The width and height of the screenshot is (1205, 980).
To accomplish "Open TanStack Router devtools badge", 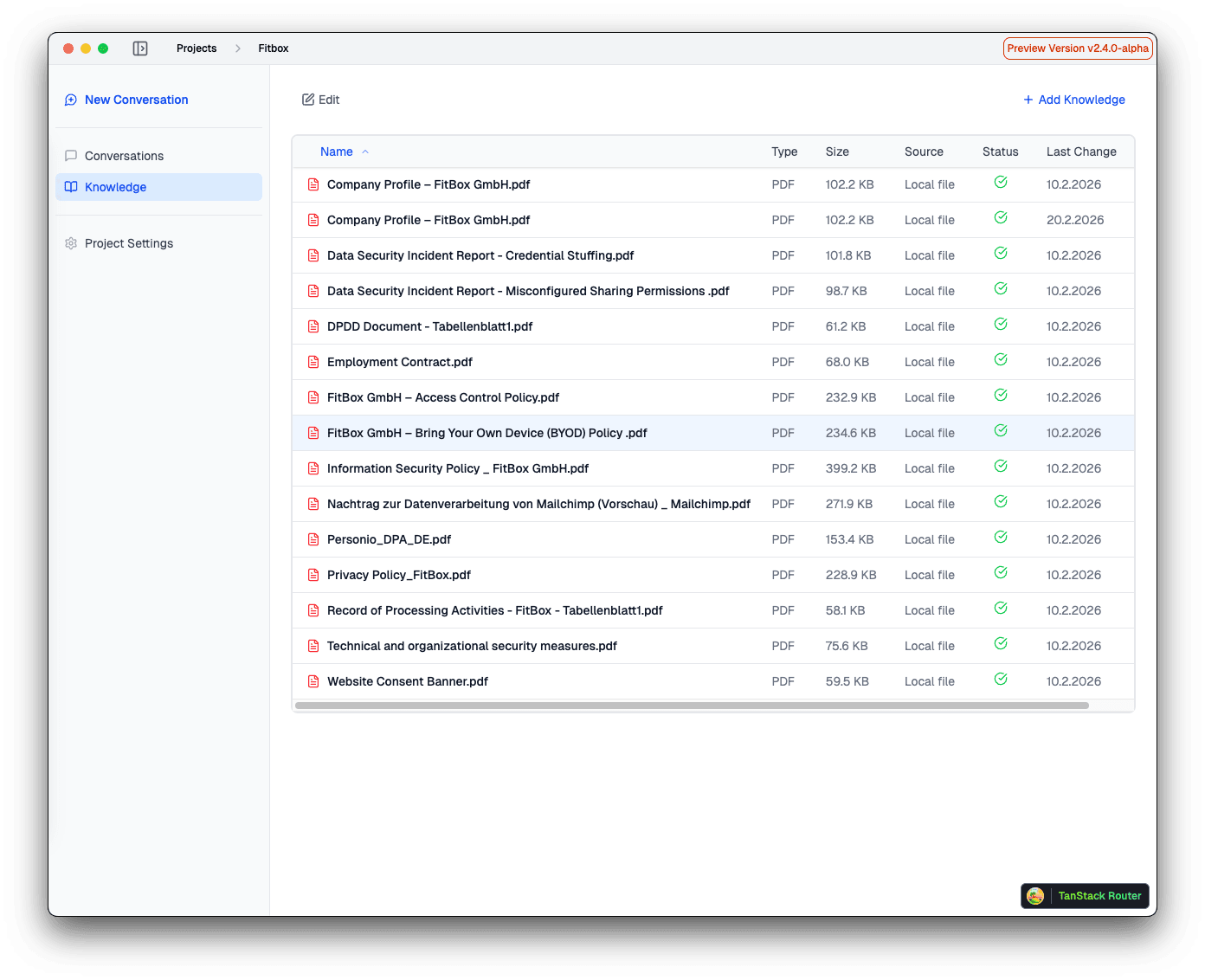I will (x=1085, y=896).
